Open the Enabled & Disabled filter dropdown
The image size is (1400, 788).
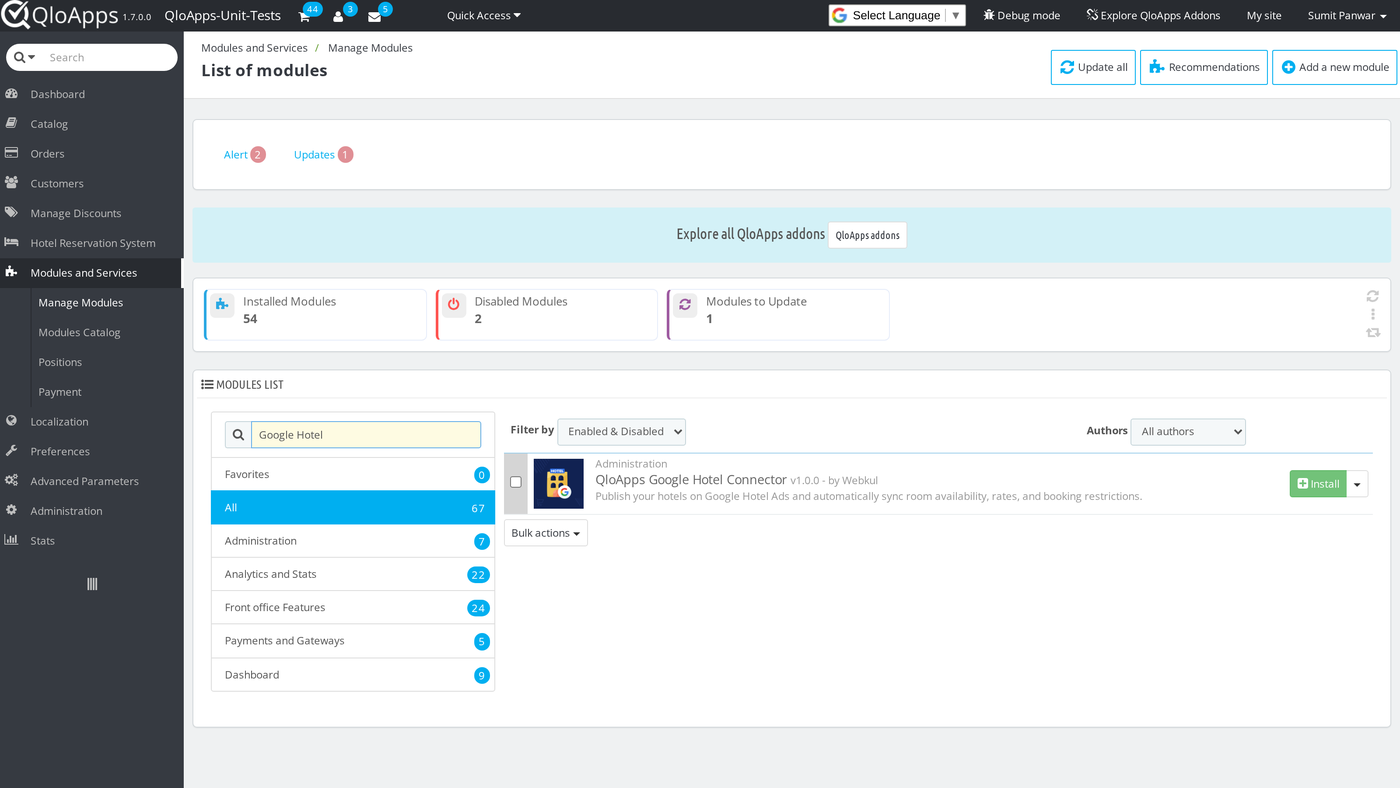pyautogui.click(x=621, y=431)
